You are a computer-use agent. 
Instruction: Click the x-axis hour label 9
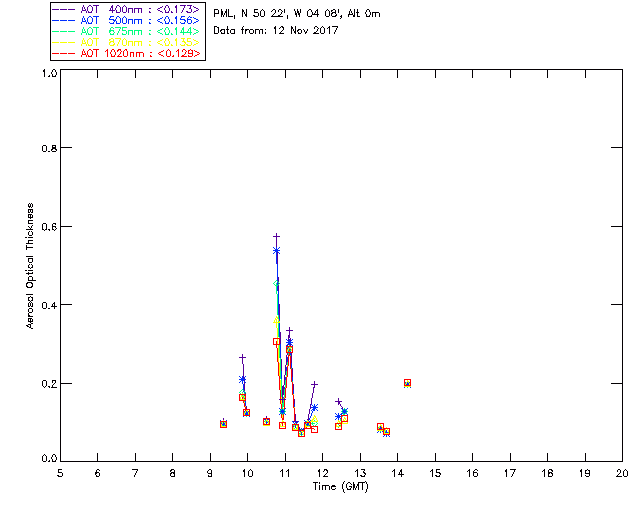coord(210,473)
